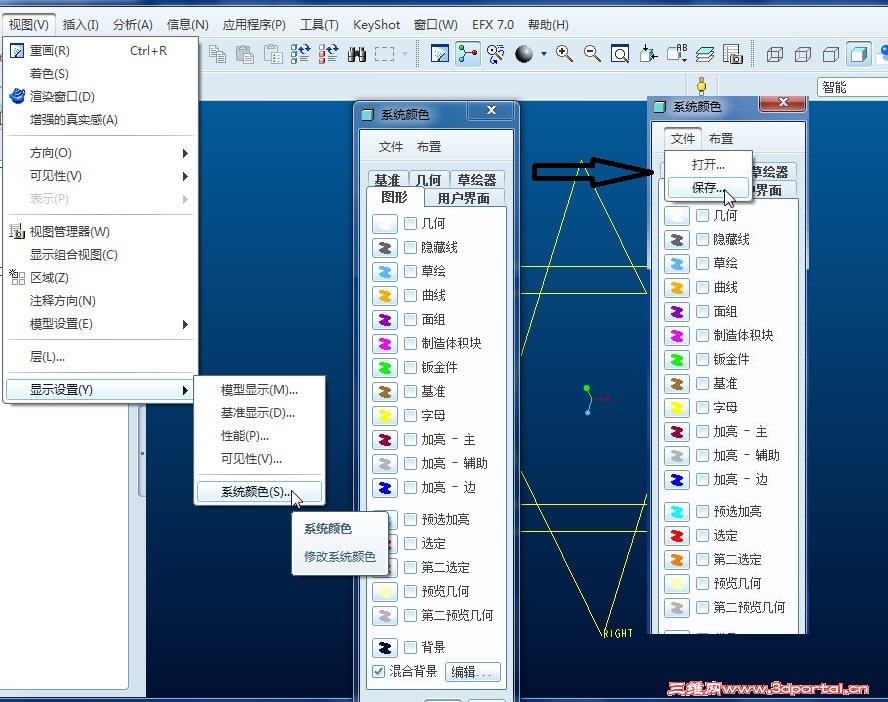Image resolution: width=888 pixels, height=702 pixels.
Task: Click 钣金件 green swatch in left dialog
Action: point(385,368)
